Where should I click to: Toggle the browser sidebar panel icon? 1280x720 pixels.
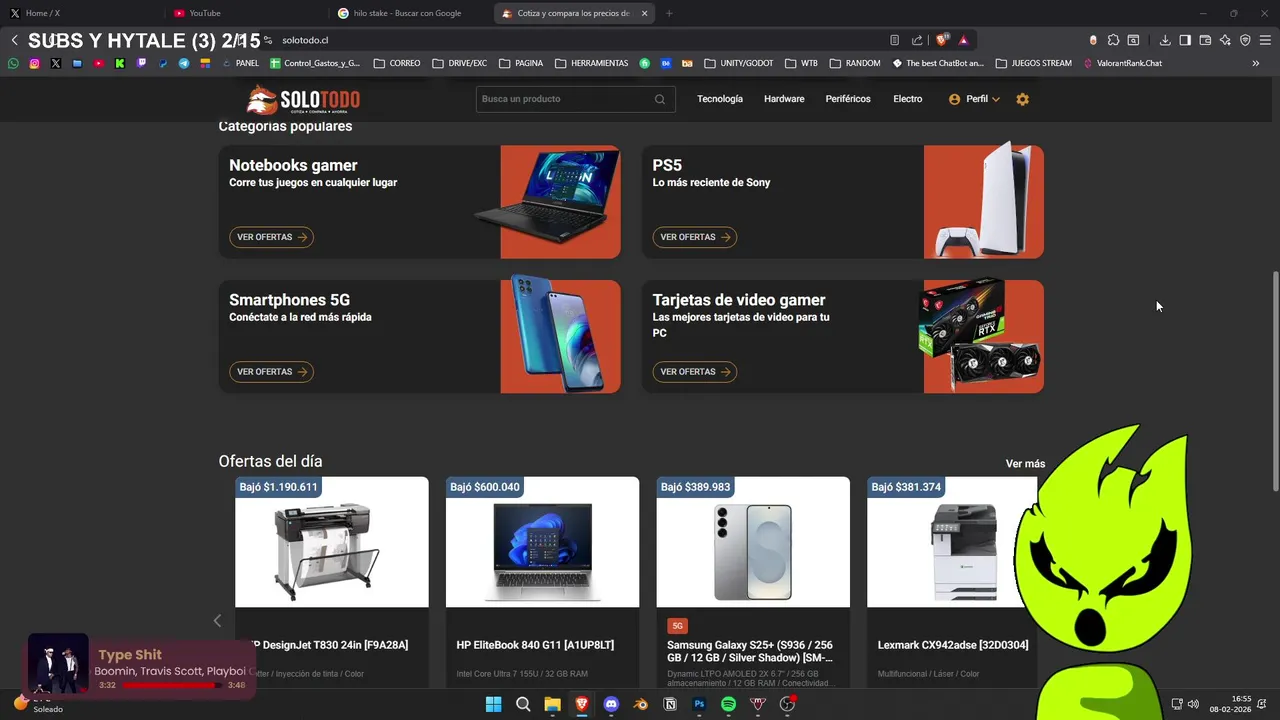[x=1185, y=40]
